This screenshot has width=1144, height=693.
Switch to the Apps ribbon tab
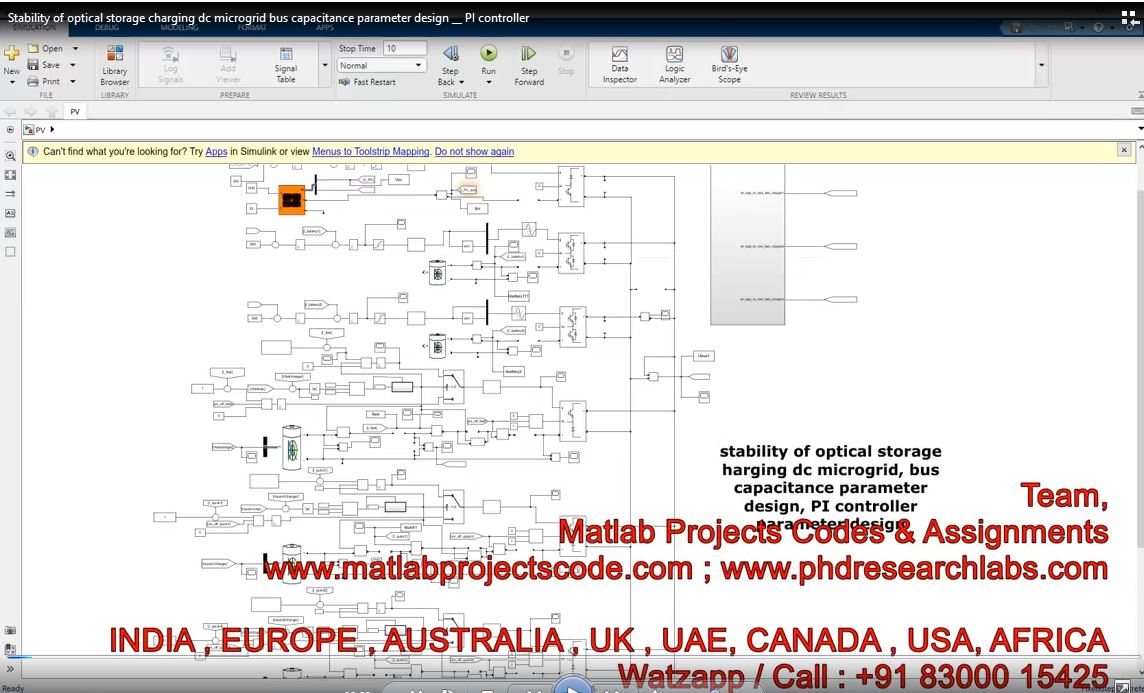[325, 28]
